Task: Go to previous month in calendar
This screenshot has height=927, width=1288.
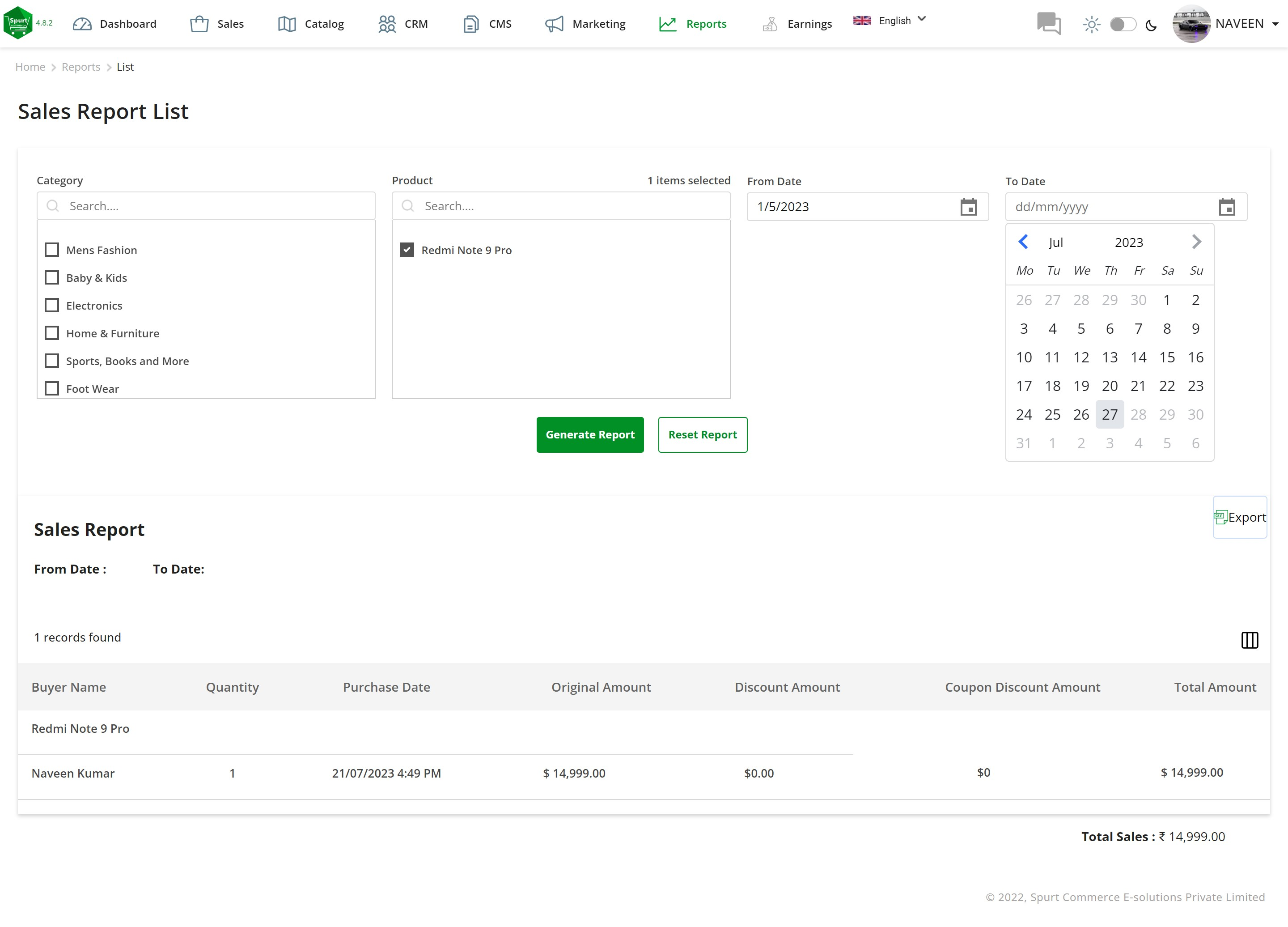Action: (1023, 242)
